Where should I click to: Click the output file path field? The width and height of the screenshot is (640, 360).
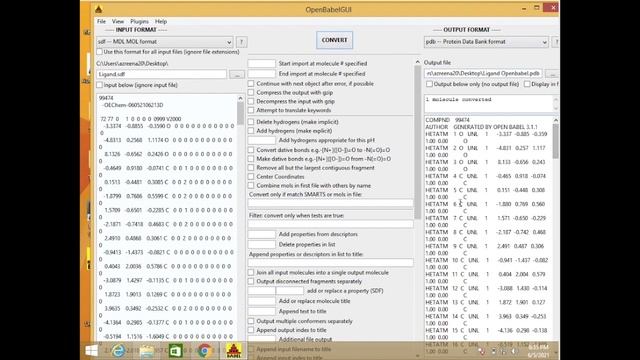(x=484, y=73)
